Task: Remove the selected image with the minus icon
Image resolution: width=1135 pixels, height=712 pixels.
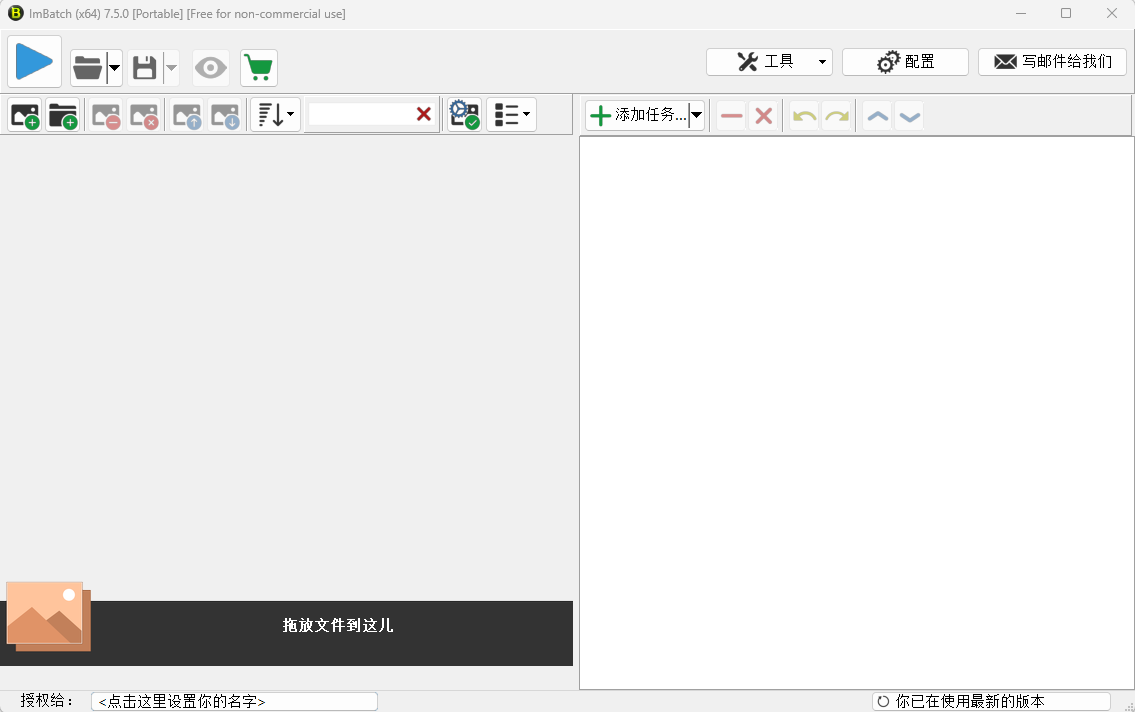Action: click(106, 115)
